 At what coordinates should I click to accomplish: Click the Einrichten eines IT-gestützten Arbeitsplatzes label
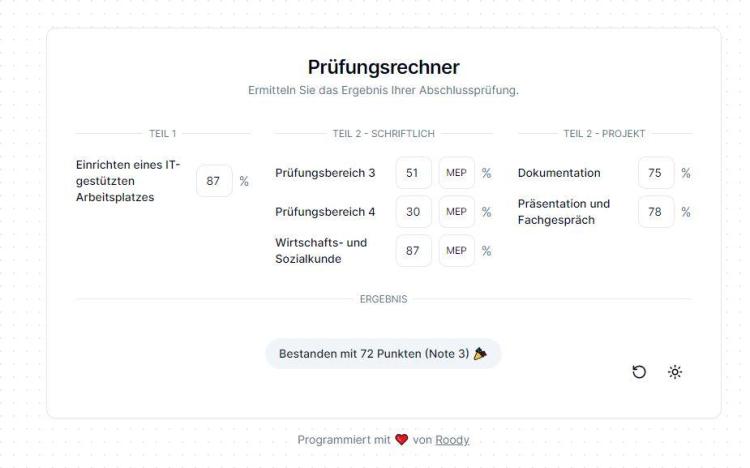(x=128, y=181)
